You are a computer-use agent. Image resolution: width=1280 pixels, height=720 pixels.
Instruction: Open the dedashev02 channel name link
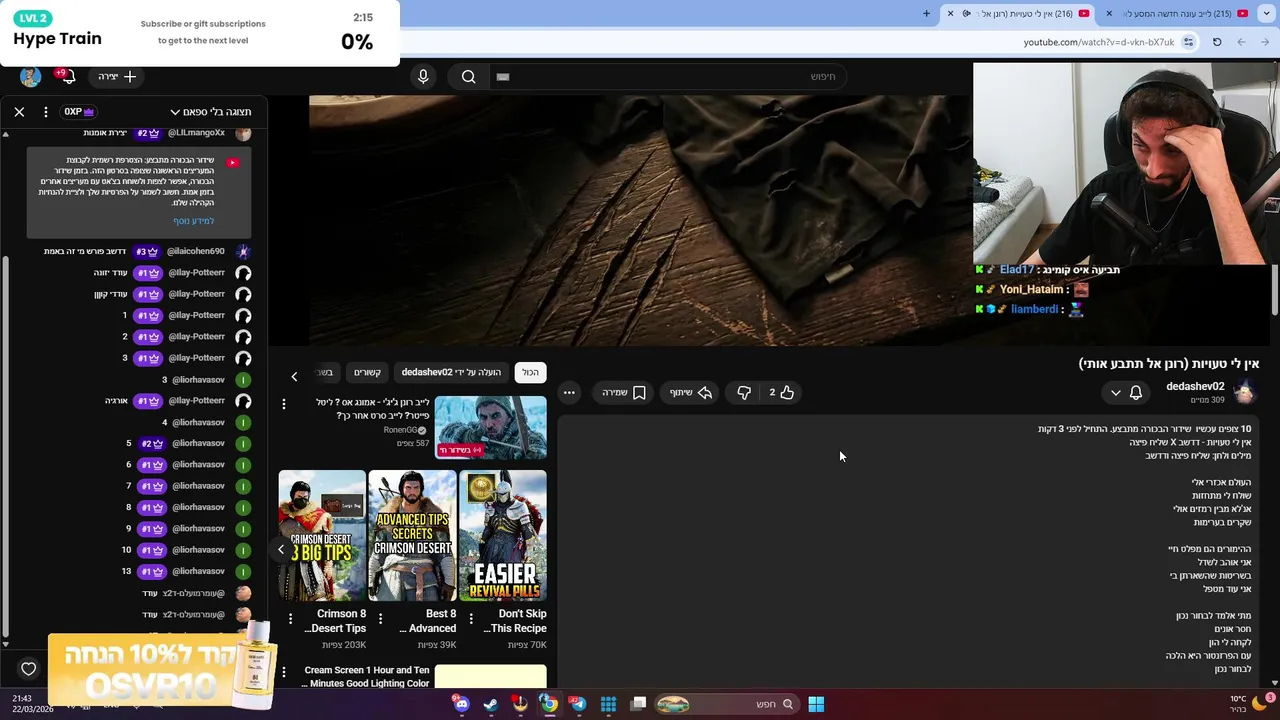coord(1195,386)
